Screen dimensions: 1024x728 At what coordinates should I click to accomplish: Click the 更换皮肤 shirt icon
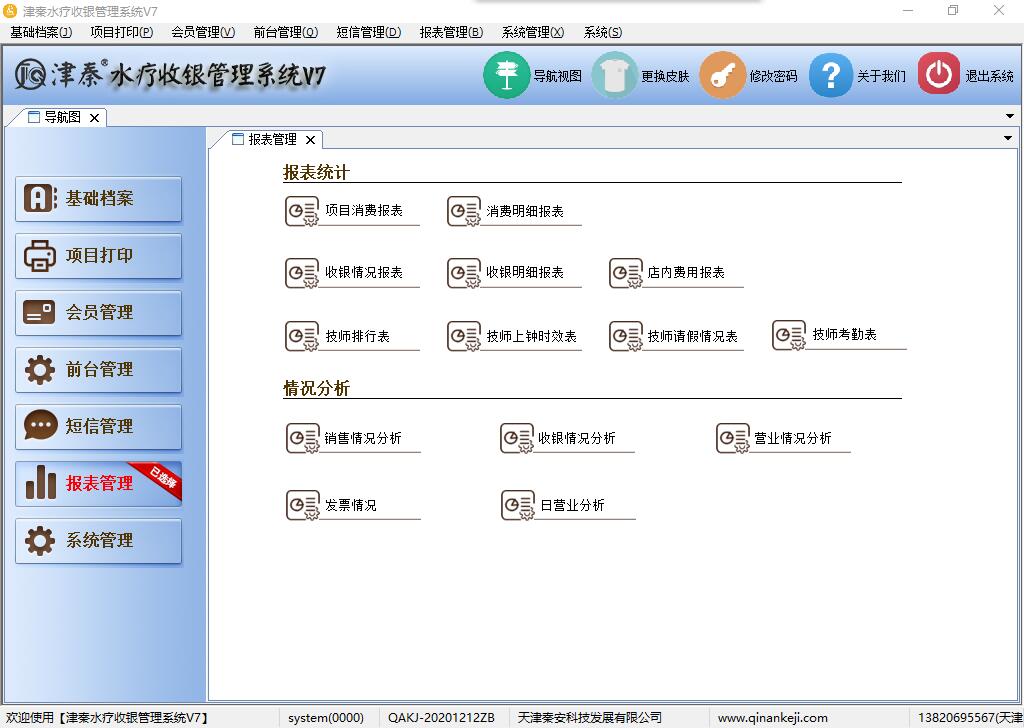[x=614, y=75]
